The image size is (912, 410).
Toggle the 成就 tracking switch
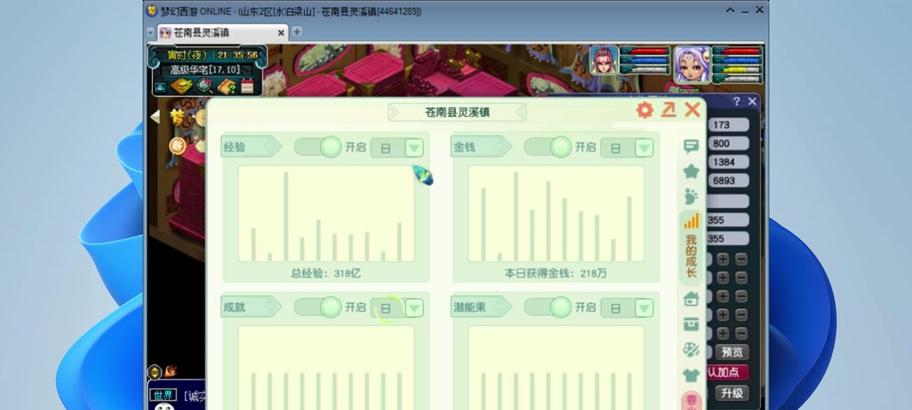point(318,307)
